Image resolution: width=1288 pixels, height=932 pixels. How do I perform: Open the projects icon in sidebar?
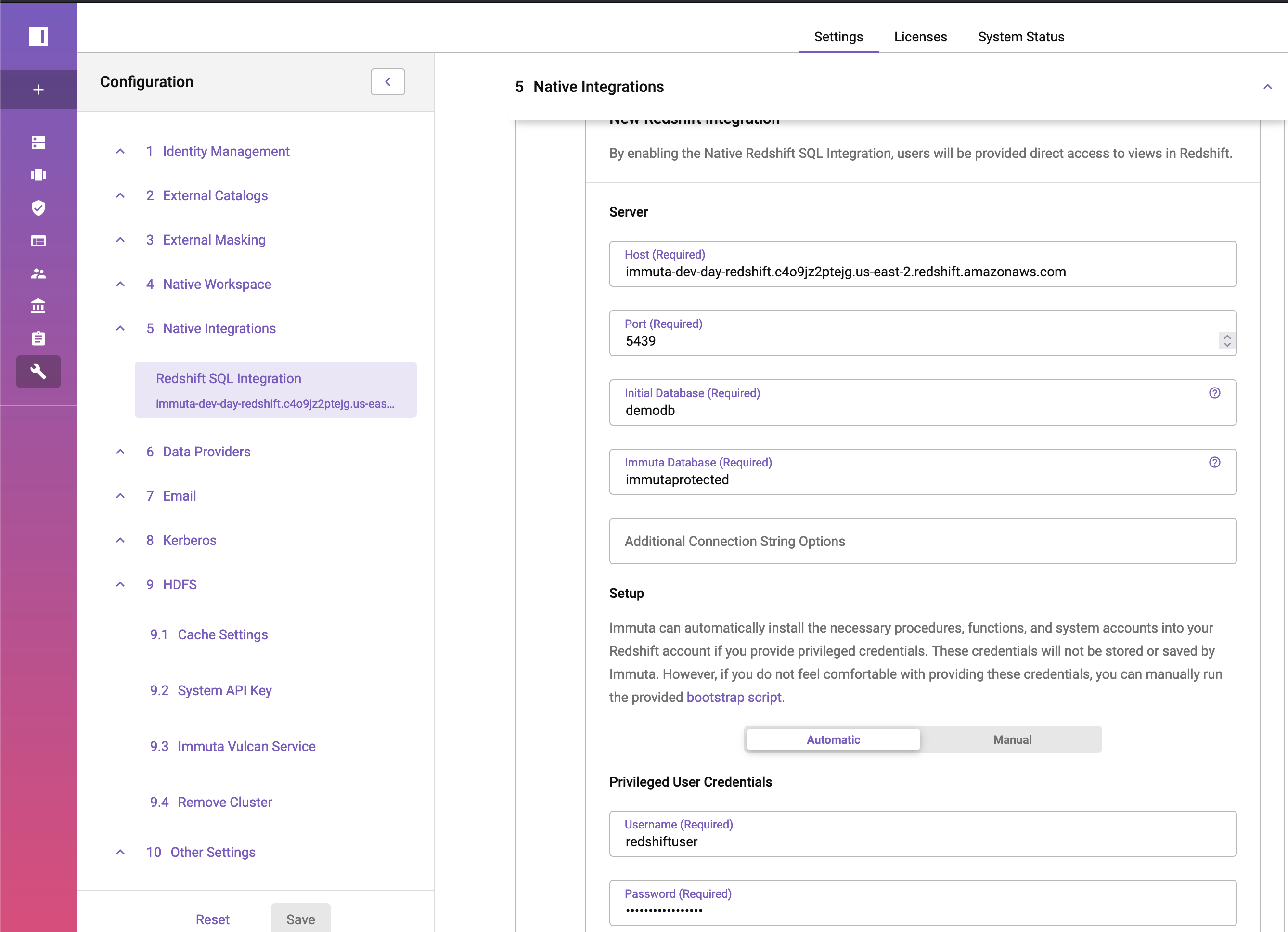point(38,175)
